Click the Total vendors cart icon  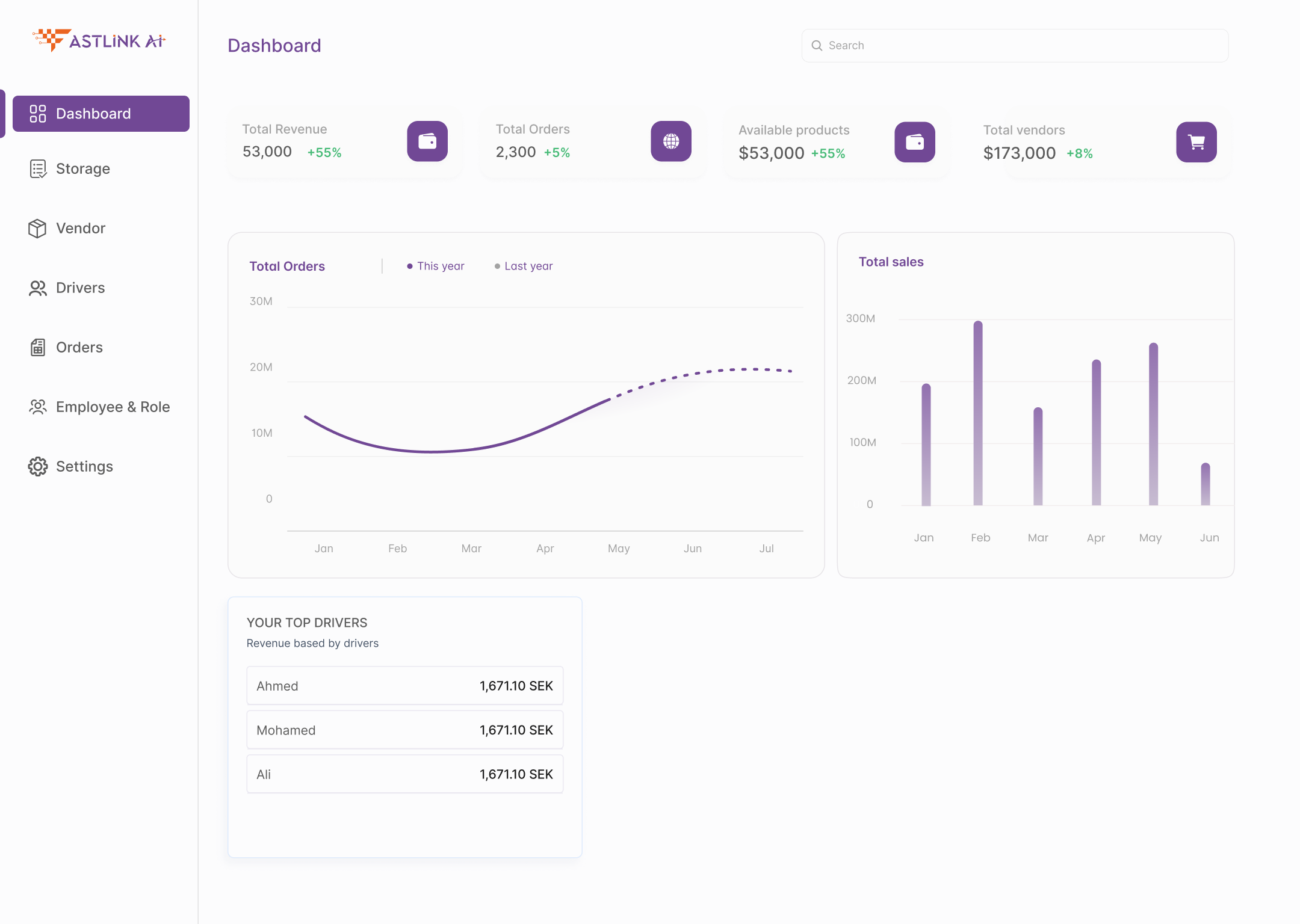coord(1196,142)
